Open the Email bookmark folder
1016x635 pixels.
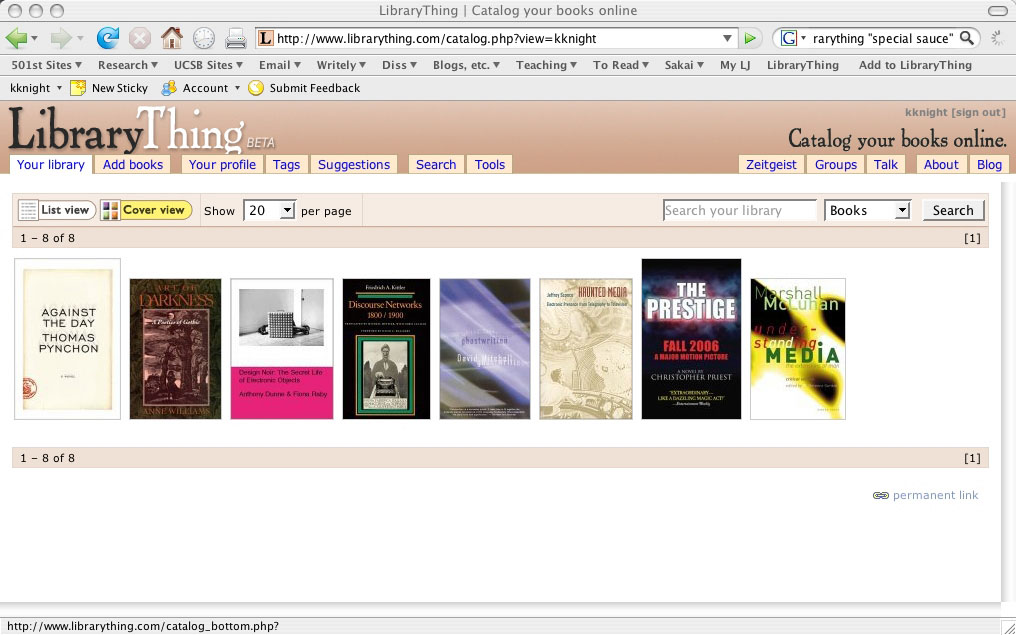(280, 65)
